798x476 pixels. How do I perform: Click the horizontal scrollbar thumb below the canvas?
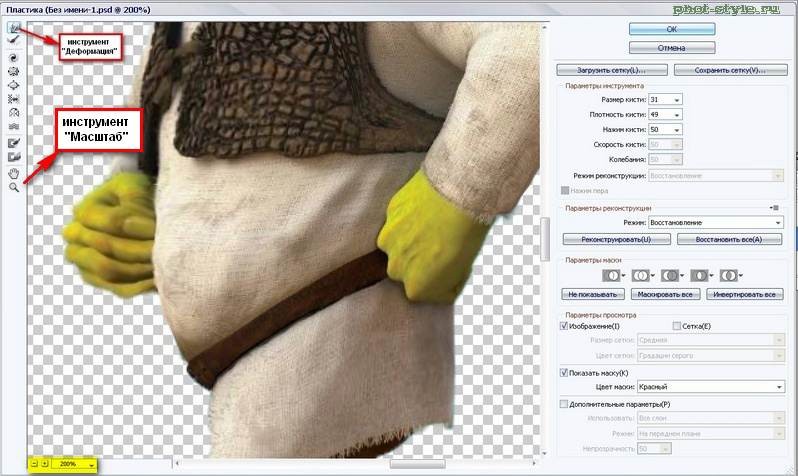click(x=417, y=463)
